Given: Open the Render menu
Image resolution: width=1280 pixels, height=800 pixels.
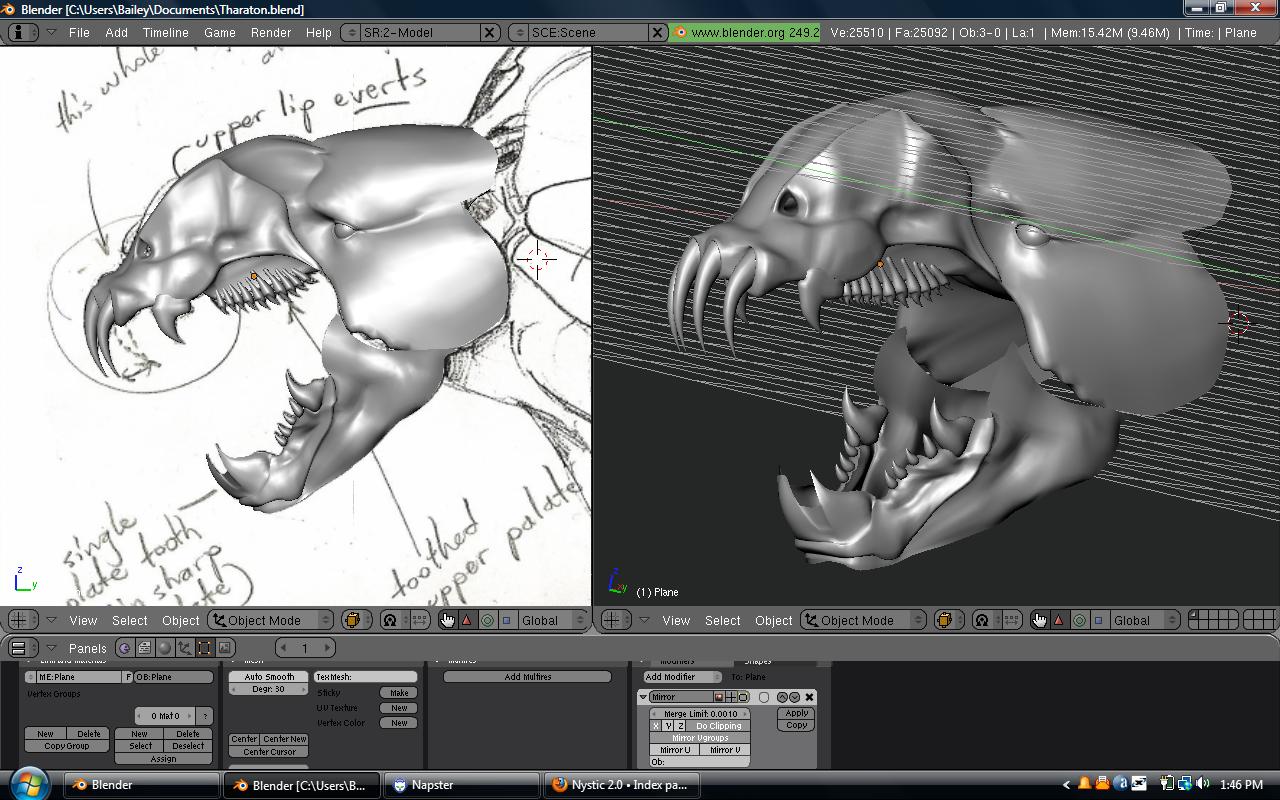Looking at the screenshot, I should 270,32.
